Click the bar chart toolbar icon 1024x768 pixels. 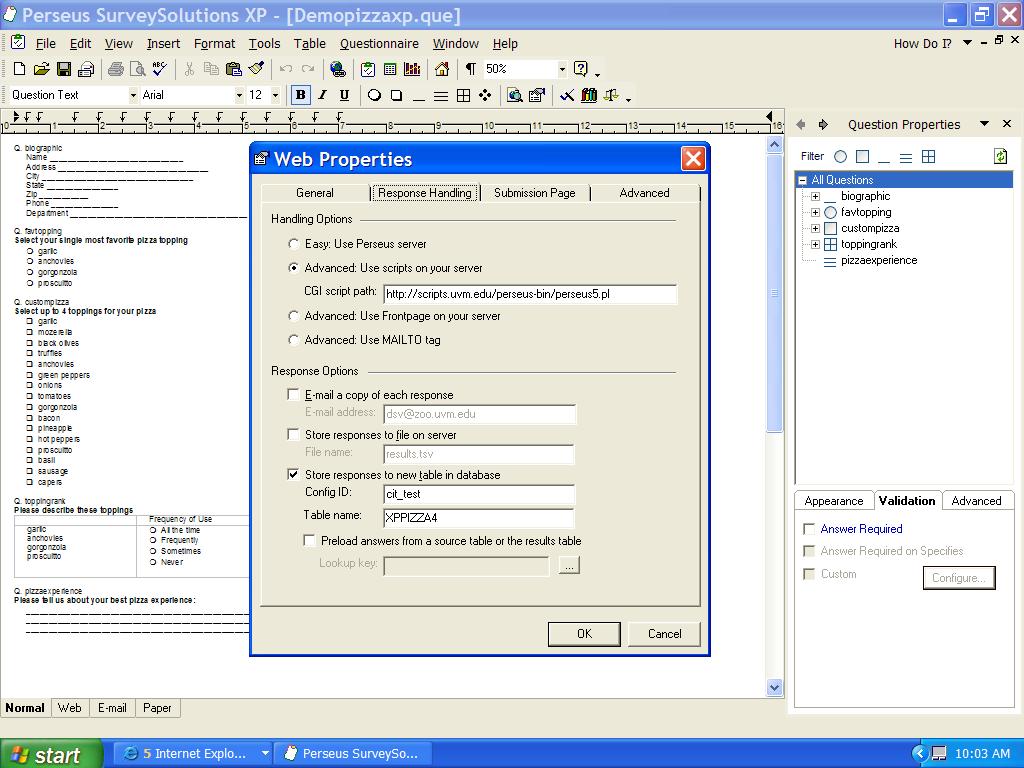tap(412, 69)
